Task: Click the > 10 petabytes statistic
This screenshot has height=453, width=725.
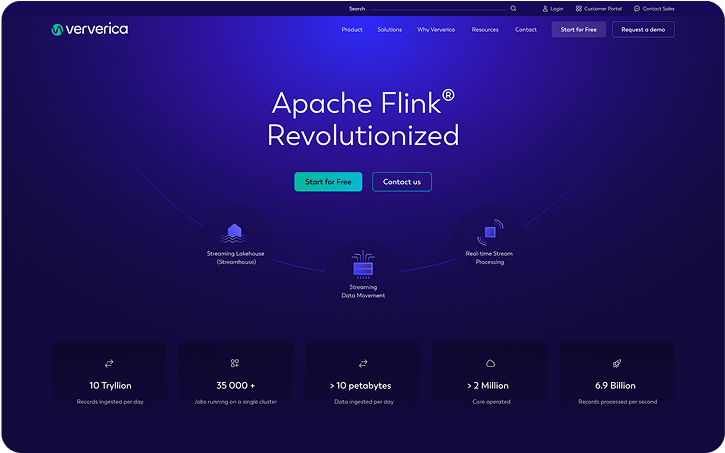Action: click(x=361, y=386)
